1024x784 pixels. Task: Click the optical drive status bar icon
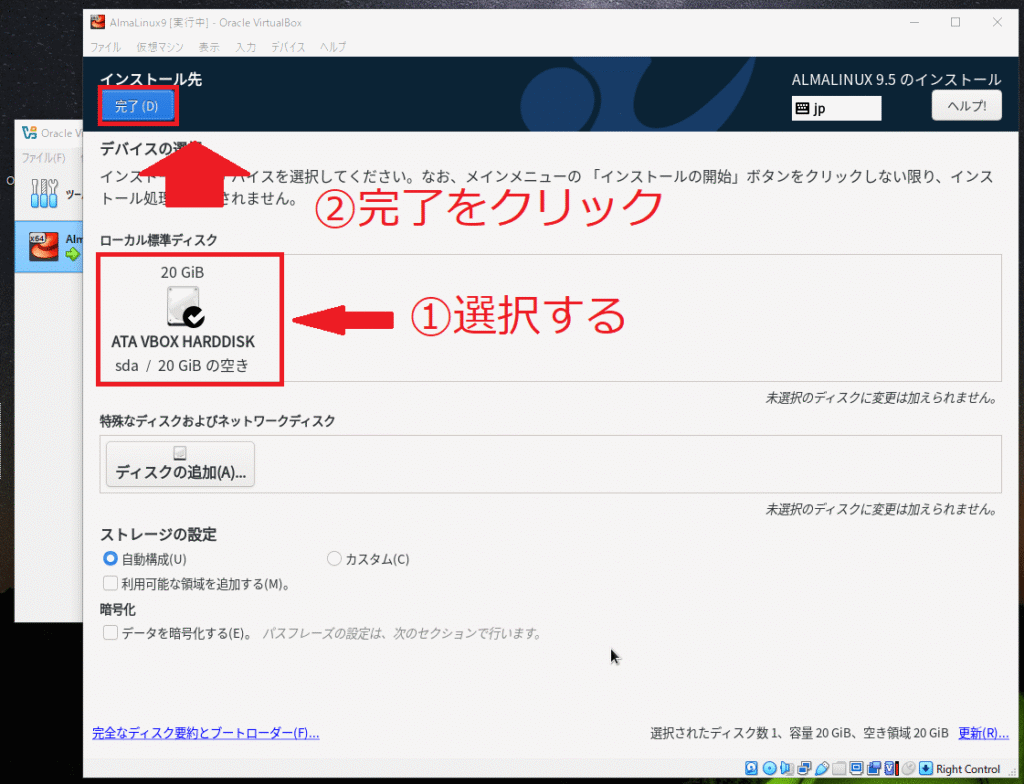point(769,768)
